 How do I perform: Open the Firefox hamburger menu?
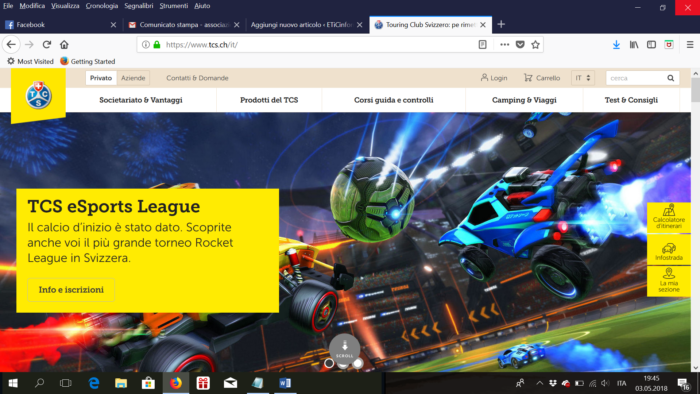tap(690, 45)
